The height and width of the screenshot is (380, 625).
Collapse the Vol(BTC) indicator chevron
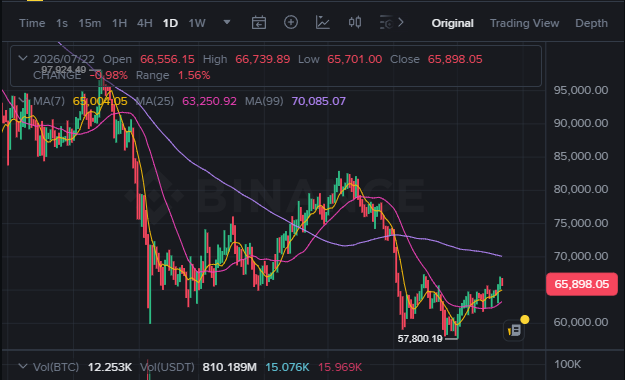point(23,366)
